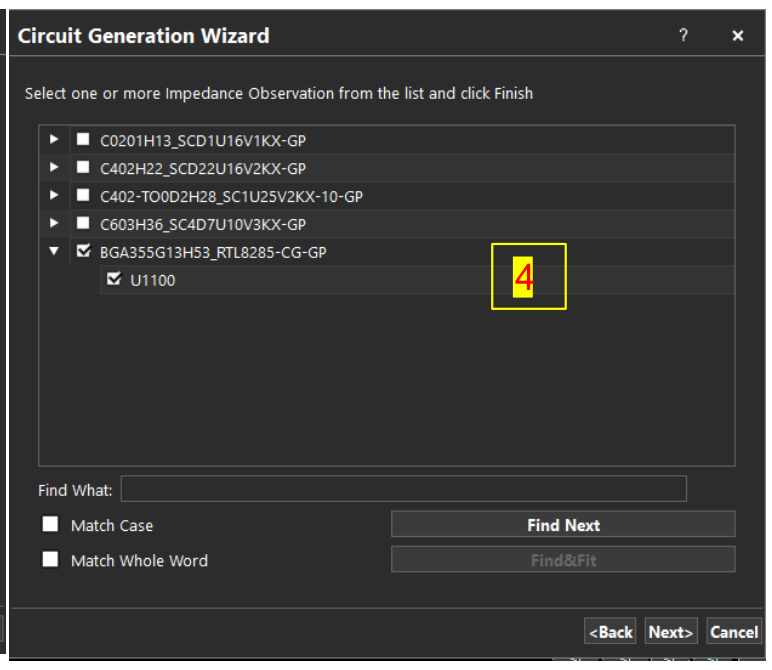The height and width of the screenshot is (670, 772).
Task: Select the C603H36_SC4D7U10V3KX-GP label
Action: pyautogui.click(x=203, y=225)
